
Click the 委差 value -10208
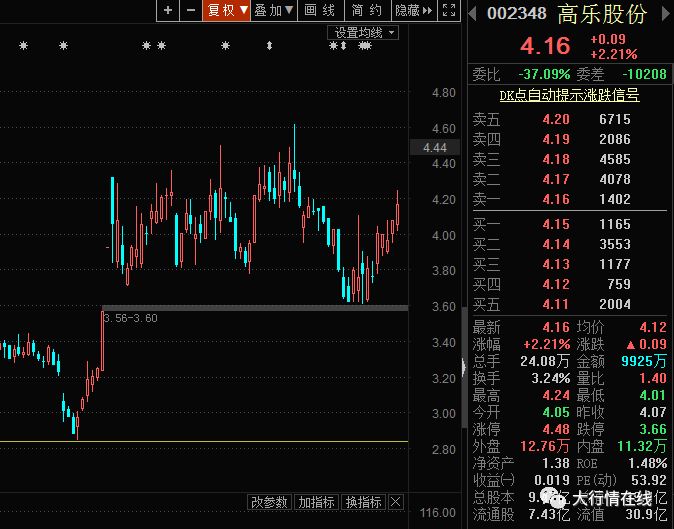[x=644, y=74]
